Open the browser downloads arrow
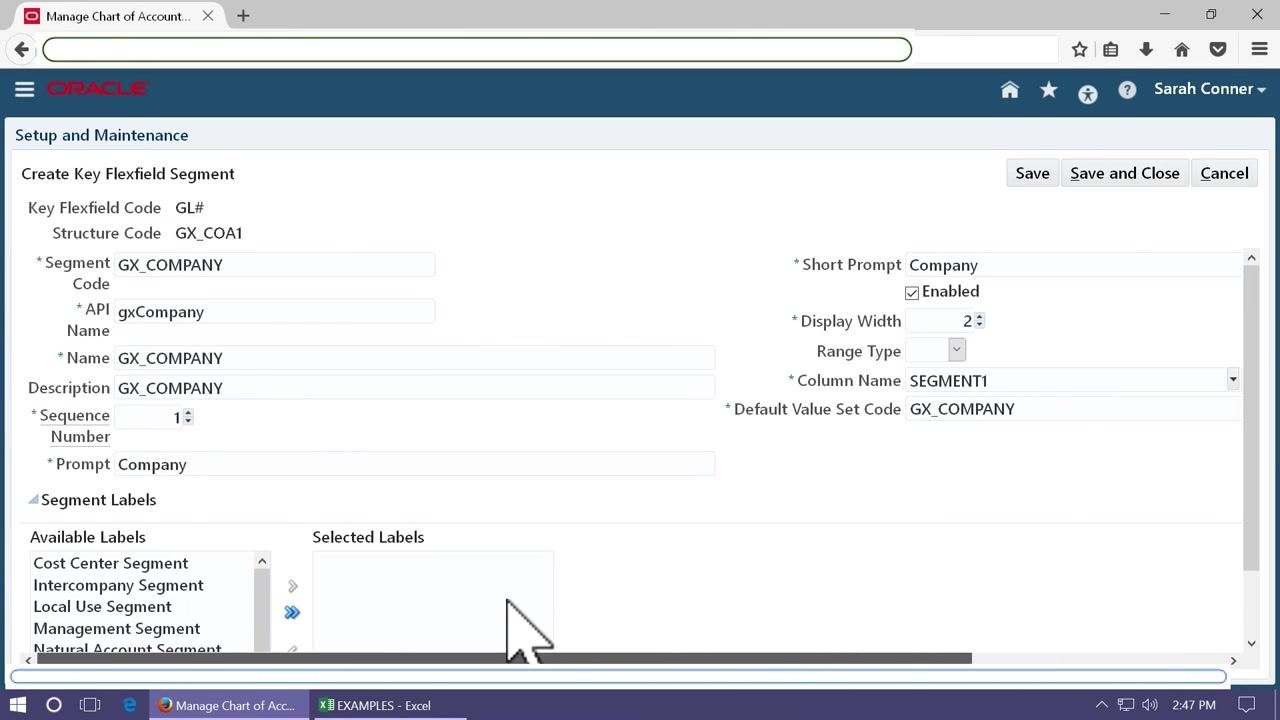 click(x=1146, y=49)
